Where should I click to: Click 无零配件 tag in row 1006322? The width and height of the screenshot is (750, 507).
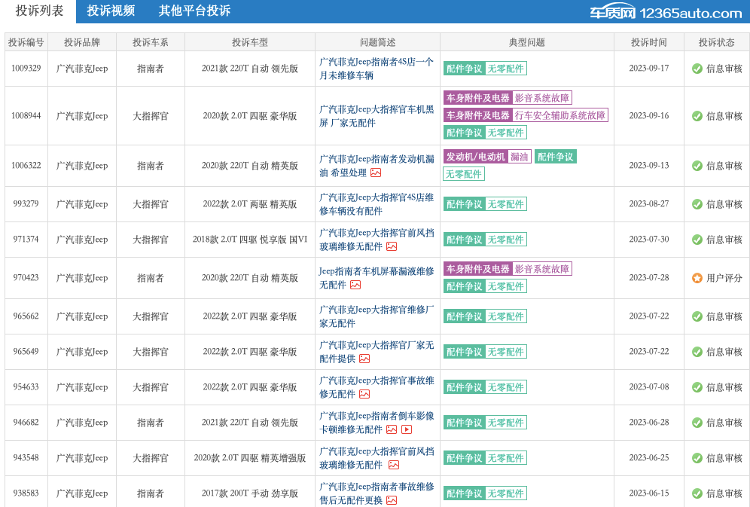tap(463, 174)
